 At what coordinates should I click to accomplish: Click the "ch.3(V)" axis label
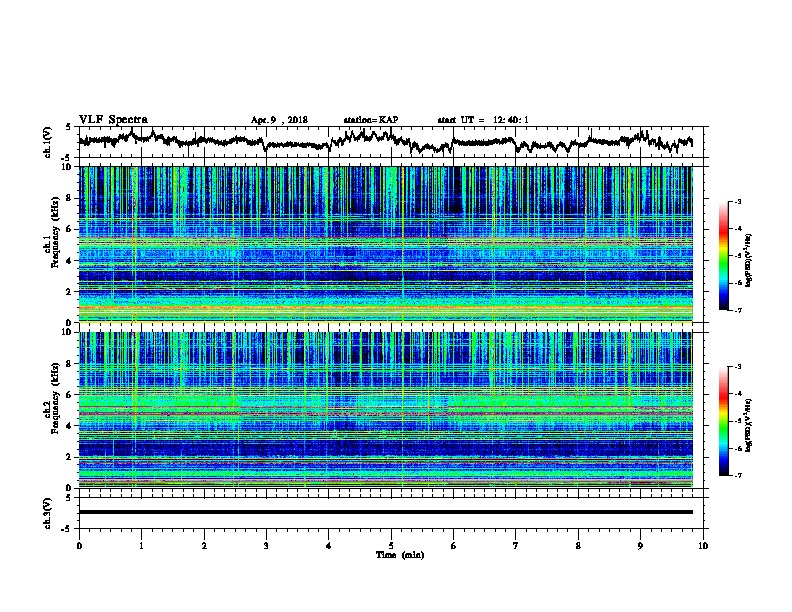(48, 513)
